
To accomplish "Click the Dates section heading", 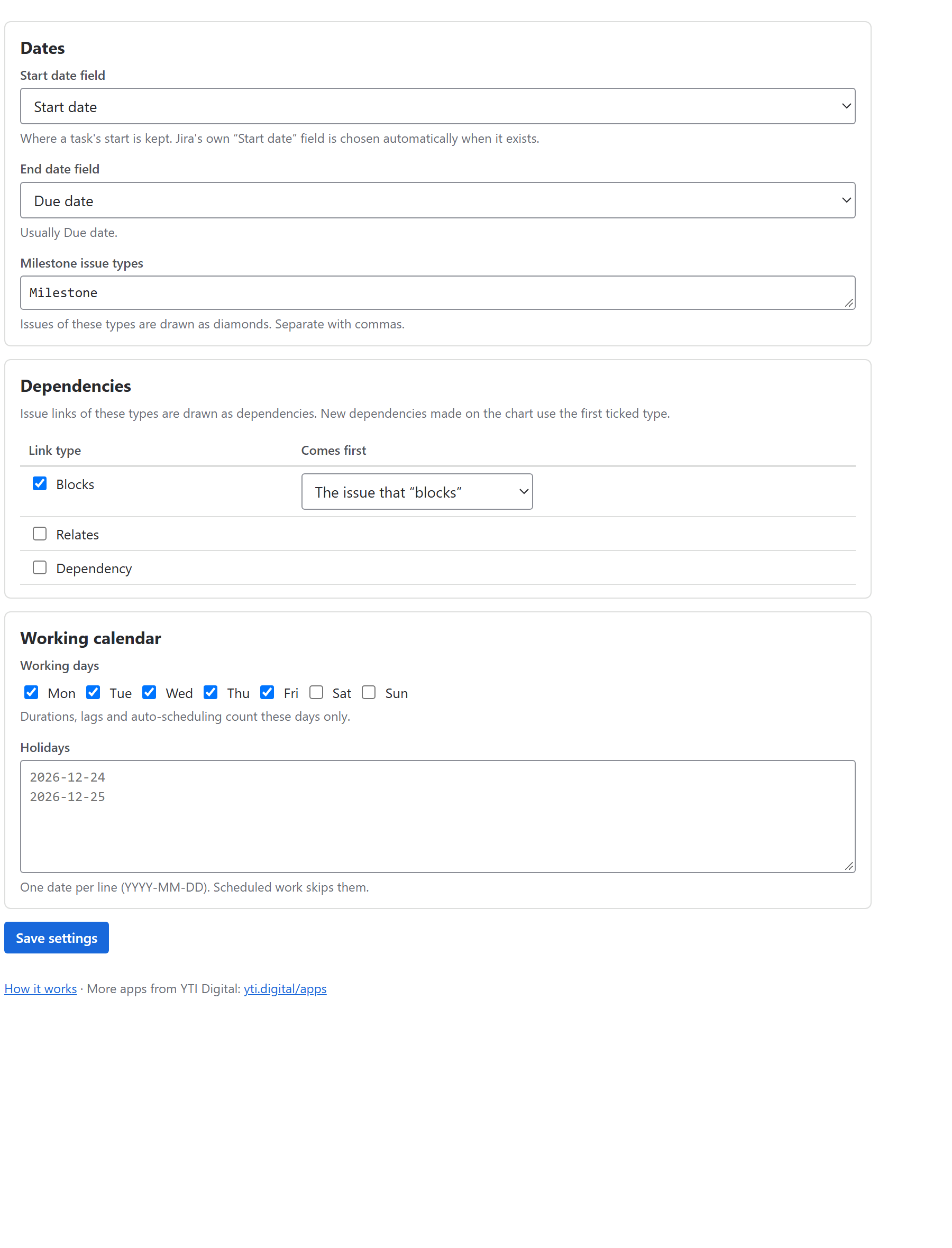I will [x=42, y=48].
